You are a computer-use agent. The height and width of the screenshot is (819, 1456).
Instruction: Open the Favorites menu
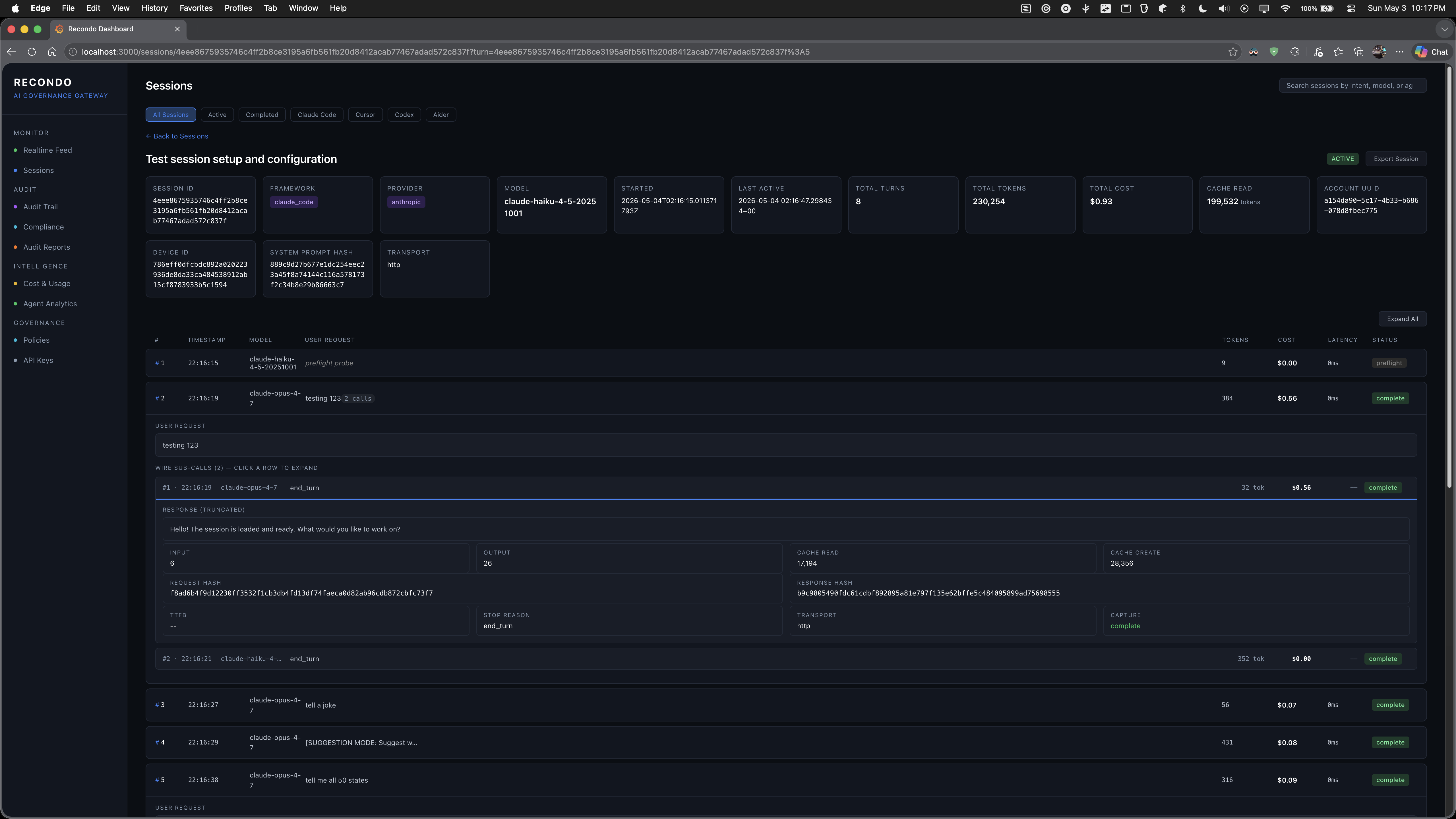point(196,8)
